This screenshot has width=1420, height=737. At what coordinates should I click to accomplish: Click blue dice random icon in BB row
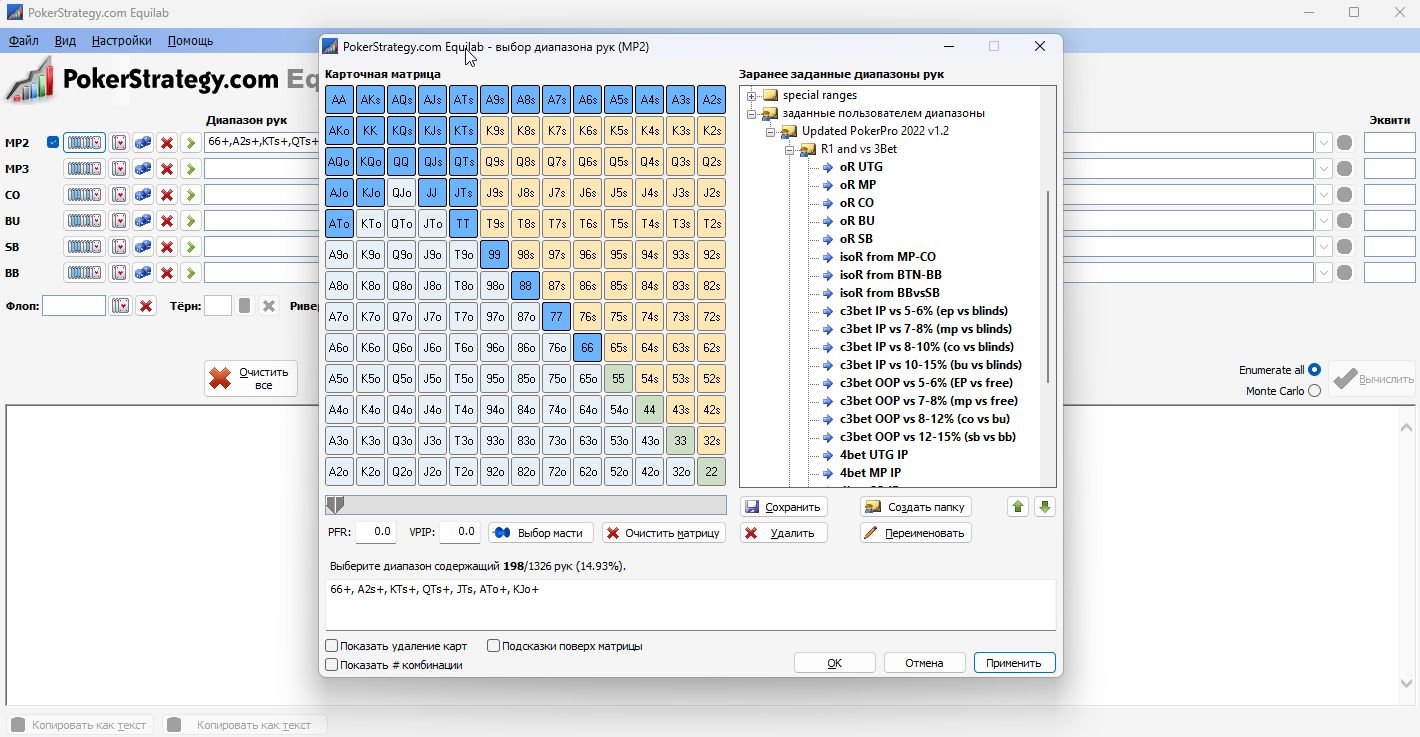(x=143, y=273)
